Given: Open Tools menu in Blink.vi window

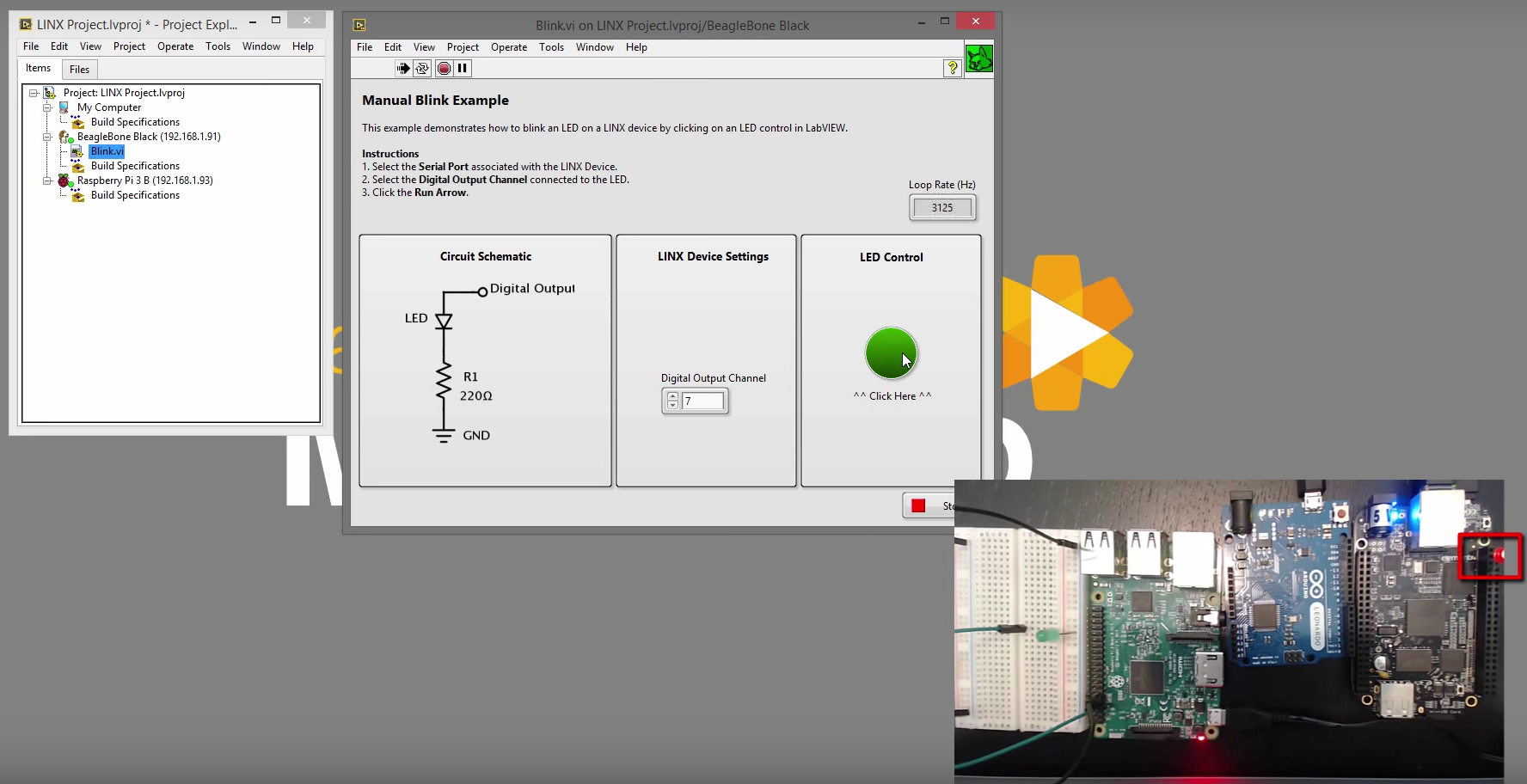Looking at the screenshot, I should [x=551, y=47].
